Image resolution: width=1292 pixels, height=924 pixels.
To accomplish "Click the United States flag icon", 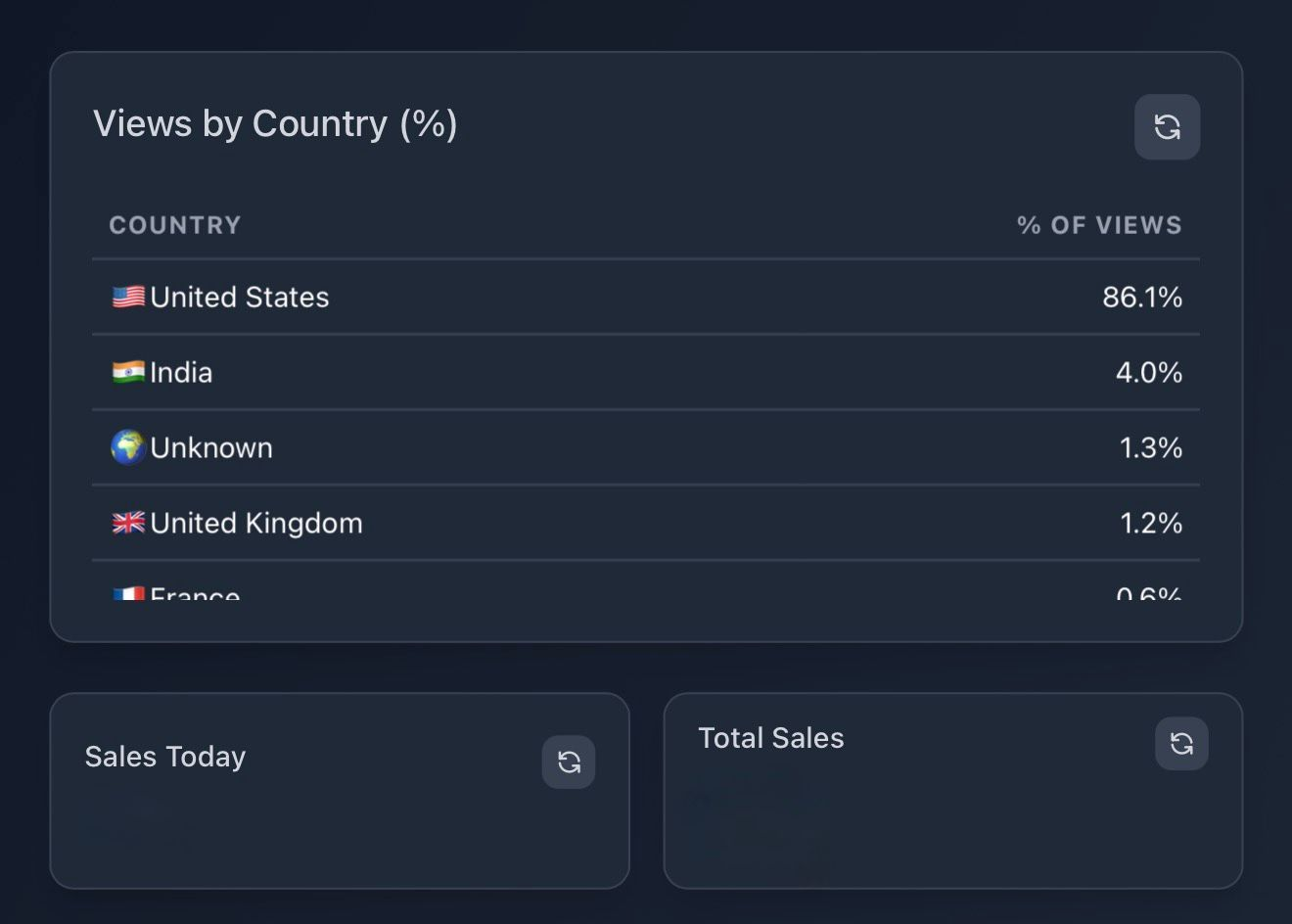I will (128, 297).
